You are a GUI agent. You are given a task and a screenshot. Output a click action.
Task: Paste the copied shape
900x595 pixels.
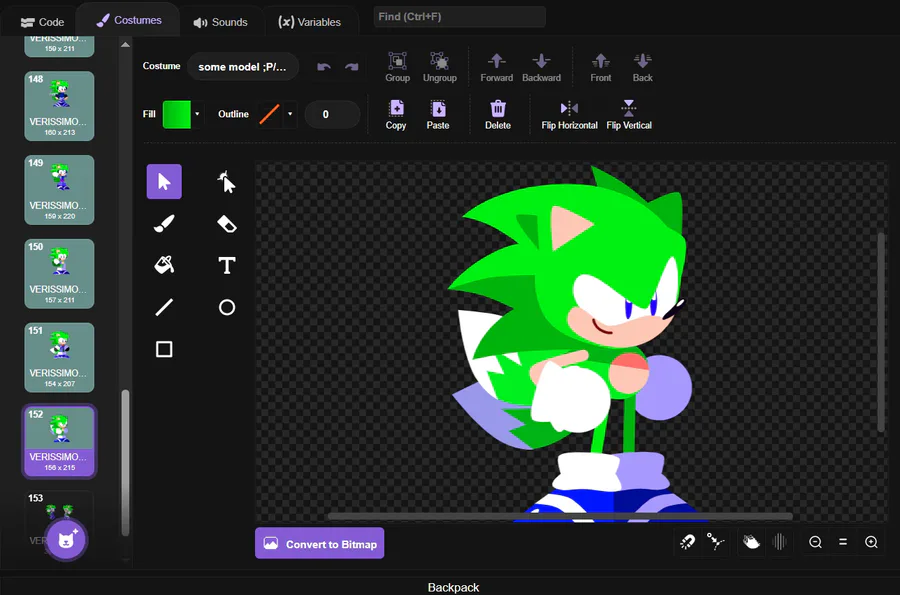coord(438,115)
